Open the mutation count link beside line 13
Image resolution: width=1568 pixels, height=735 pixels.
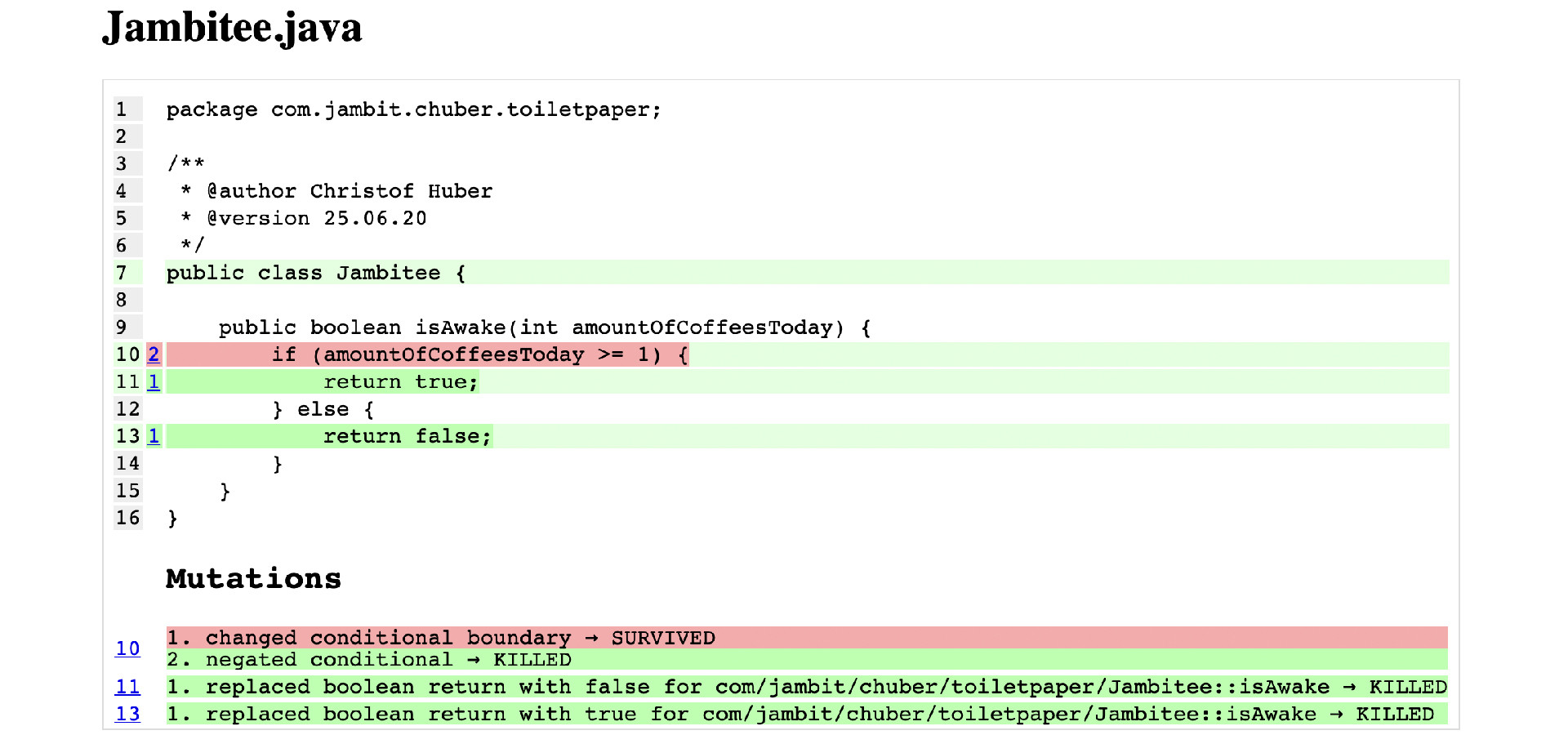click(x=154, y=436)
